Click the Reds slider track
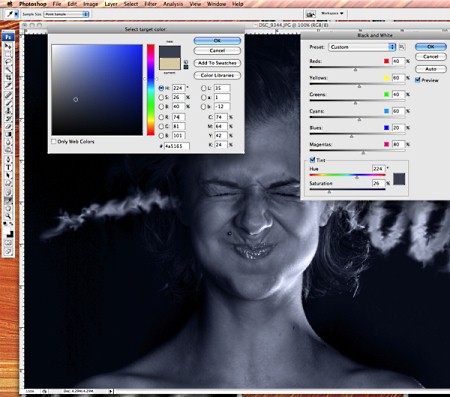Image resolution: width=450 pixels, height=397 pixels. (357, 67)
